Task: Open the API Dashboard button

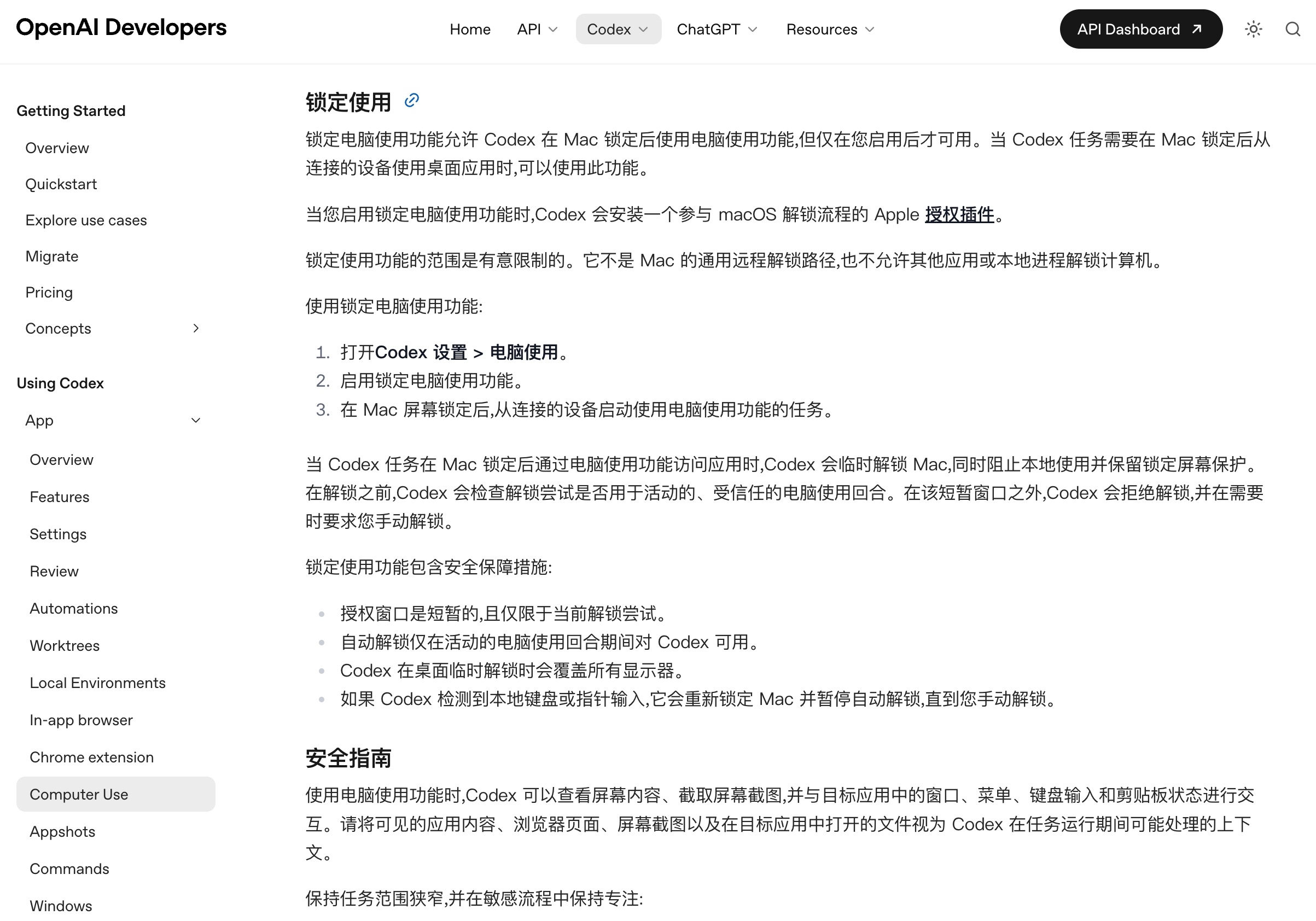Action: coord(1140,29)
